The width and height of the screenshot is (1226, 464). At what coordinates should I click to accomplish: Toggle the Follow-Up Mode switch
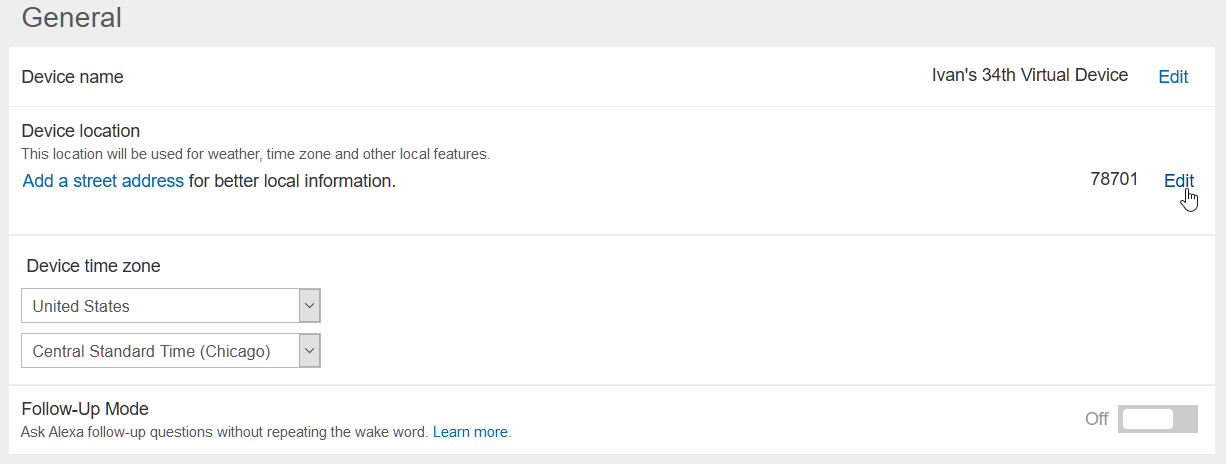click(1157, 419)
